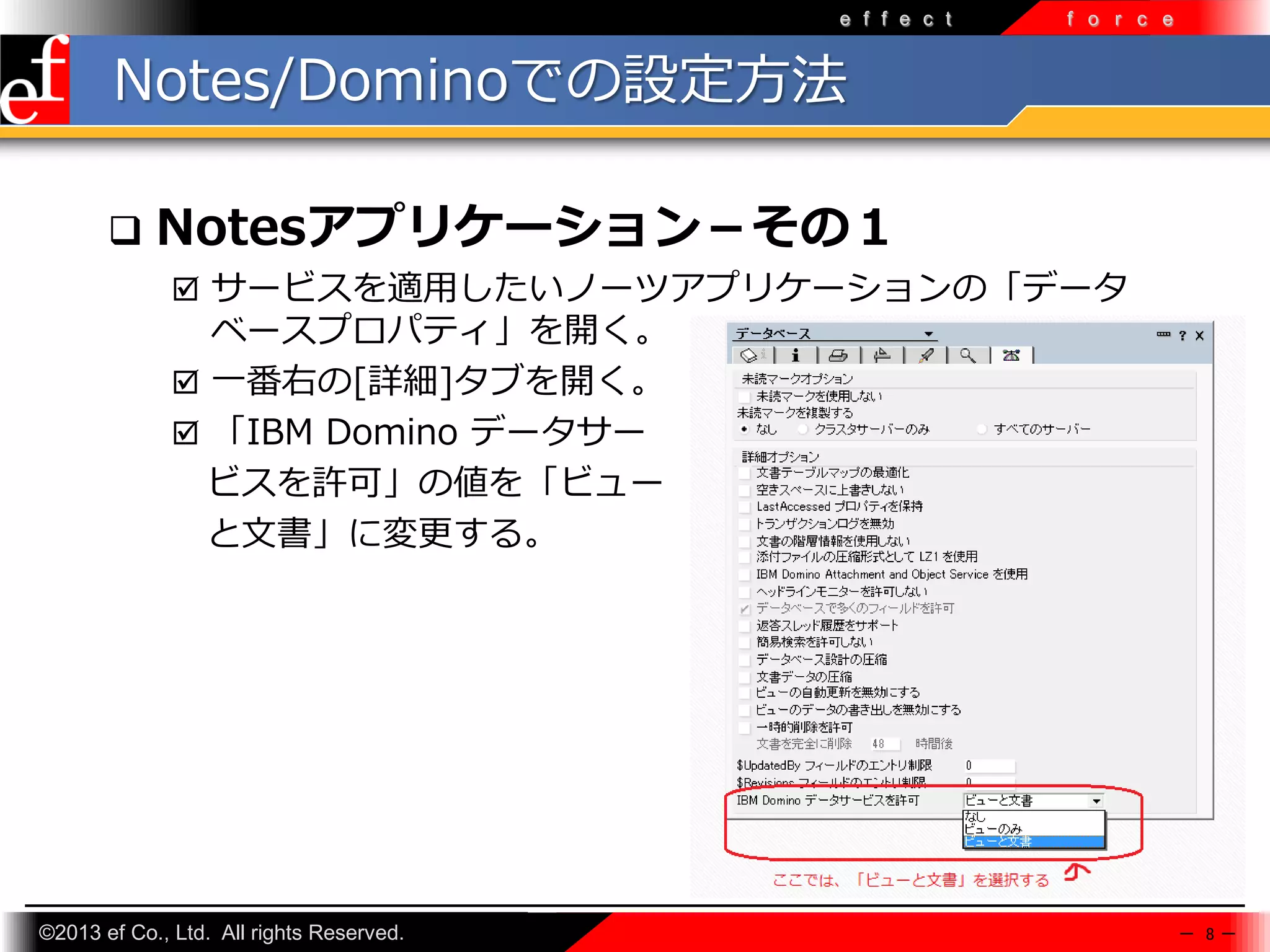The image size is (1270, 952).
Task: Click the slide page number 8
Action: [1210, 934]
